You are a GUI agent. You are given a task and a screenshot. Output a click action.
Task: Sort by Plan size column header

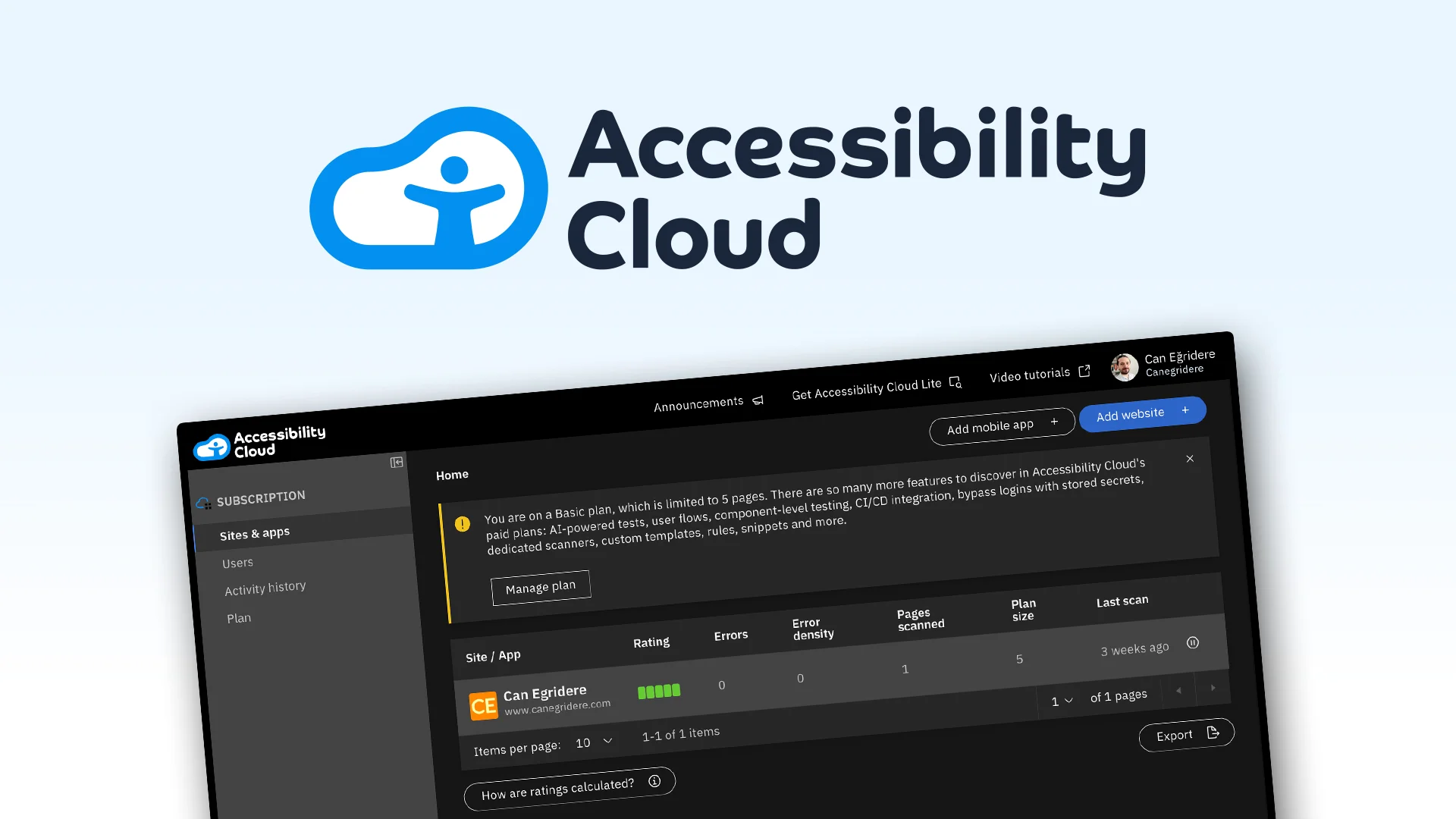[x=1023, y=610]
